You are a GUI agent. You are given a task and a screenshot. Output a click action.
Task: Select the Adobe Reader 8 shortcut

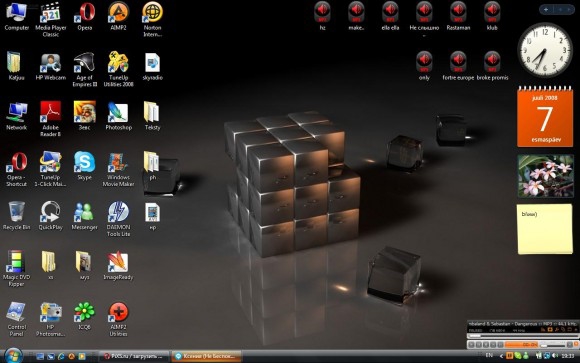[x=51, y=119]
